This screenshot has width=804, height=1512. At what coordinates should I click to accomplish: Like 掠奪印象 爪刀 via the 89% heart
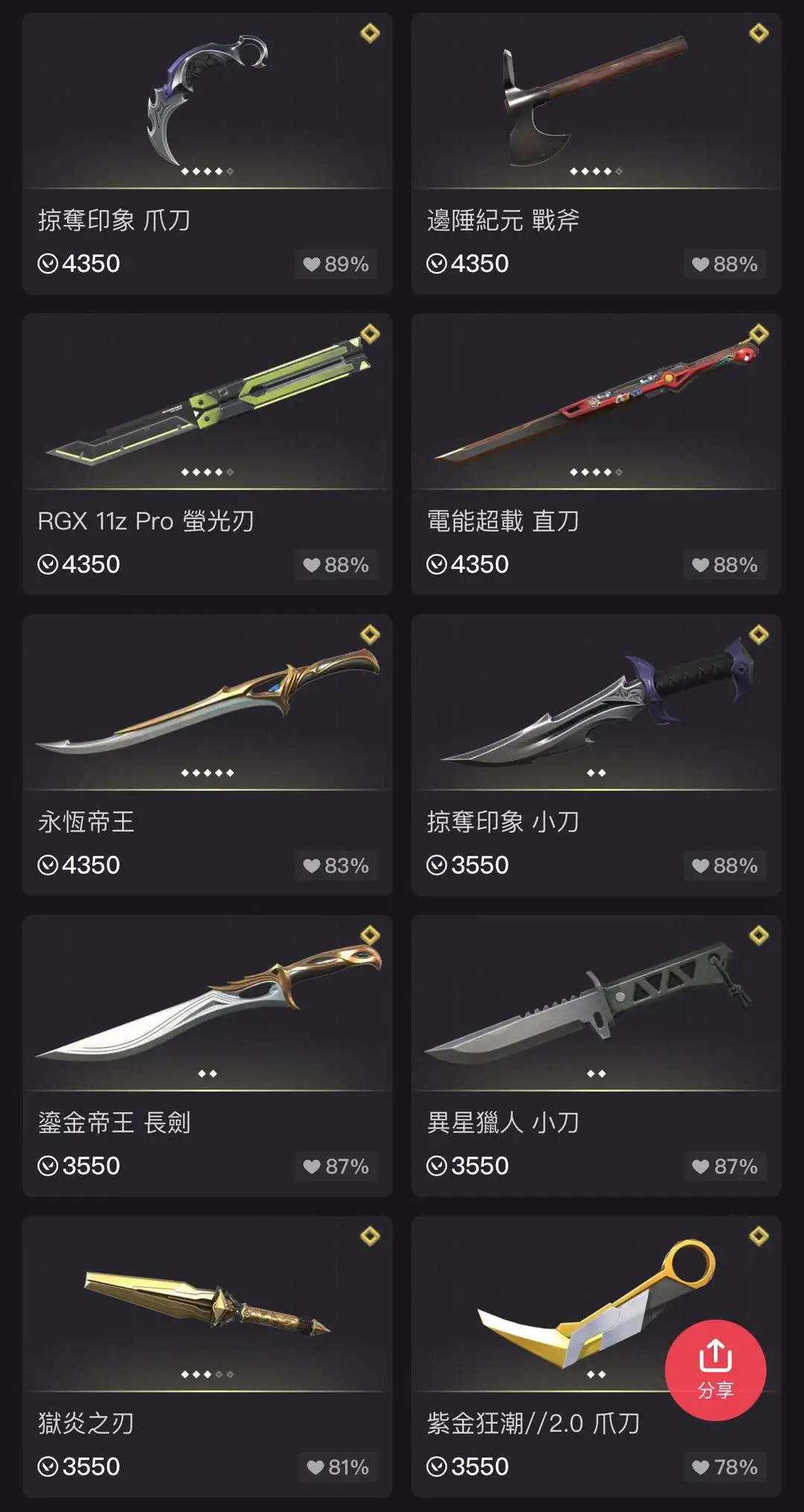(x=336, y=264)
